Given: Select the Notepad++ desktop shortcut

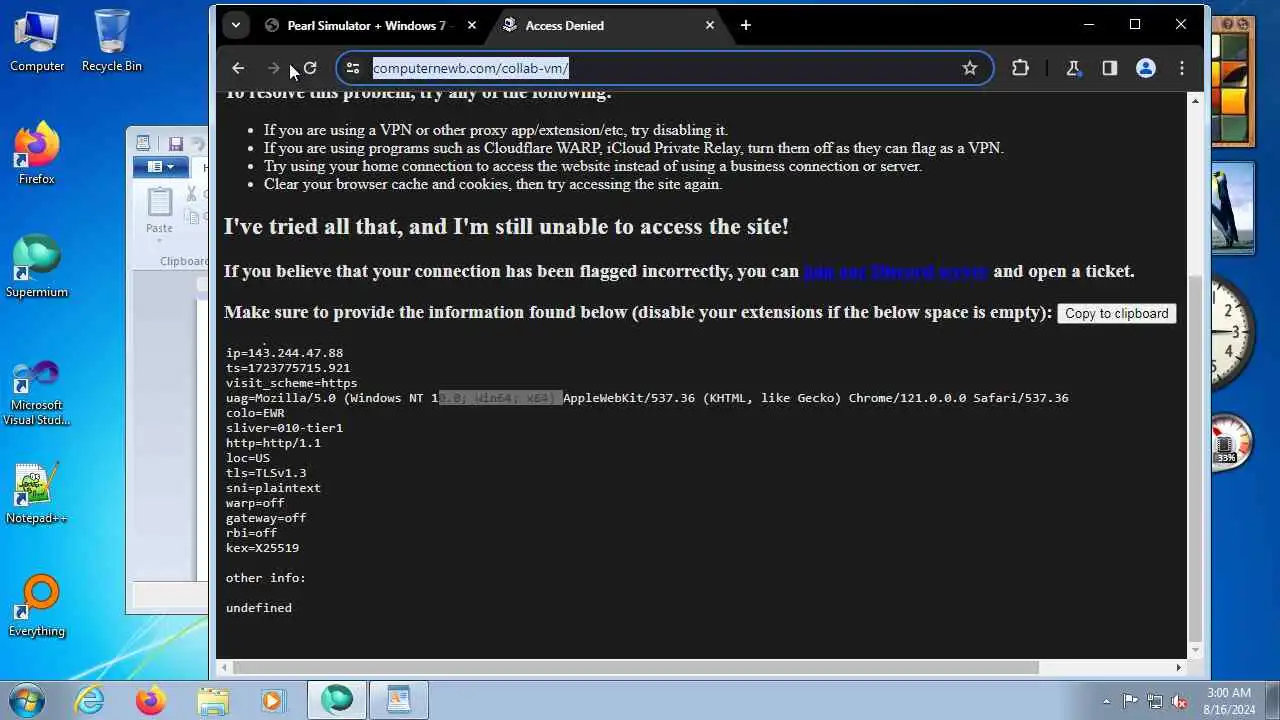Looking at the screenshot, I should coord(37,493).
